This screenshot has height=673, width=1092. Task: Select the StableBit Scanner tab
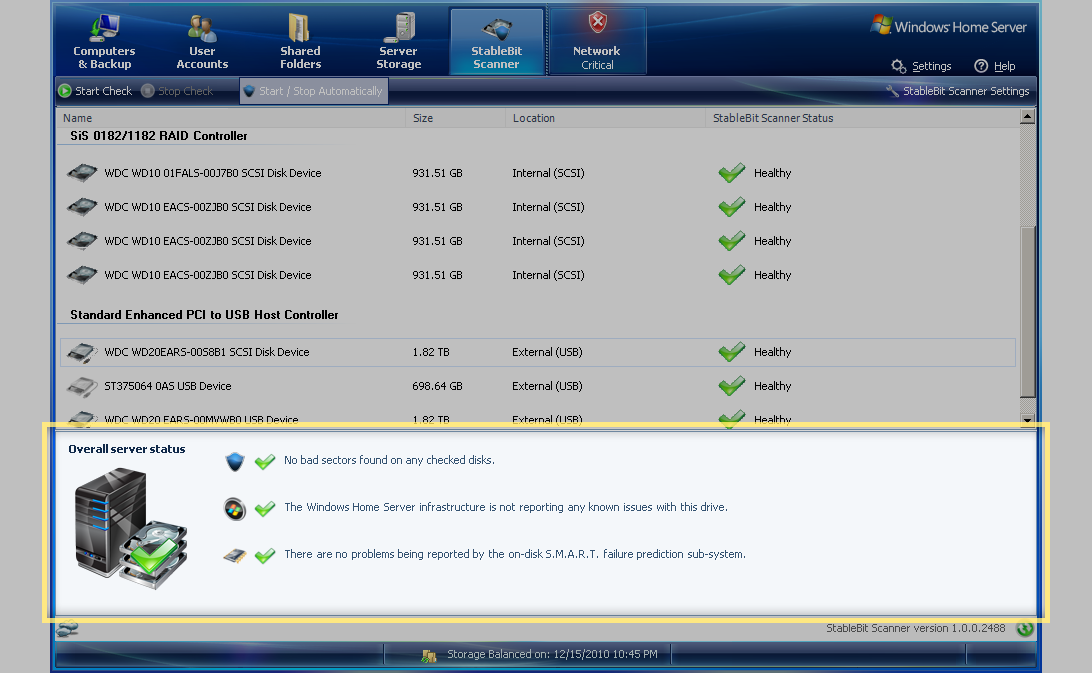[x=497, y=42]
